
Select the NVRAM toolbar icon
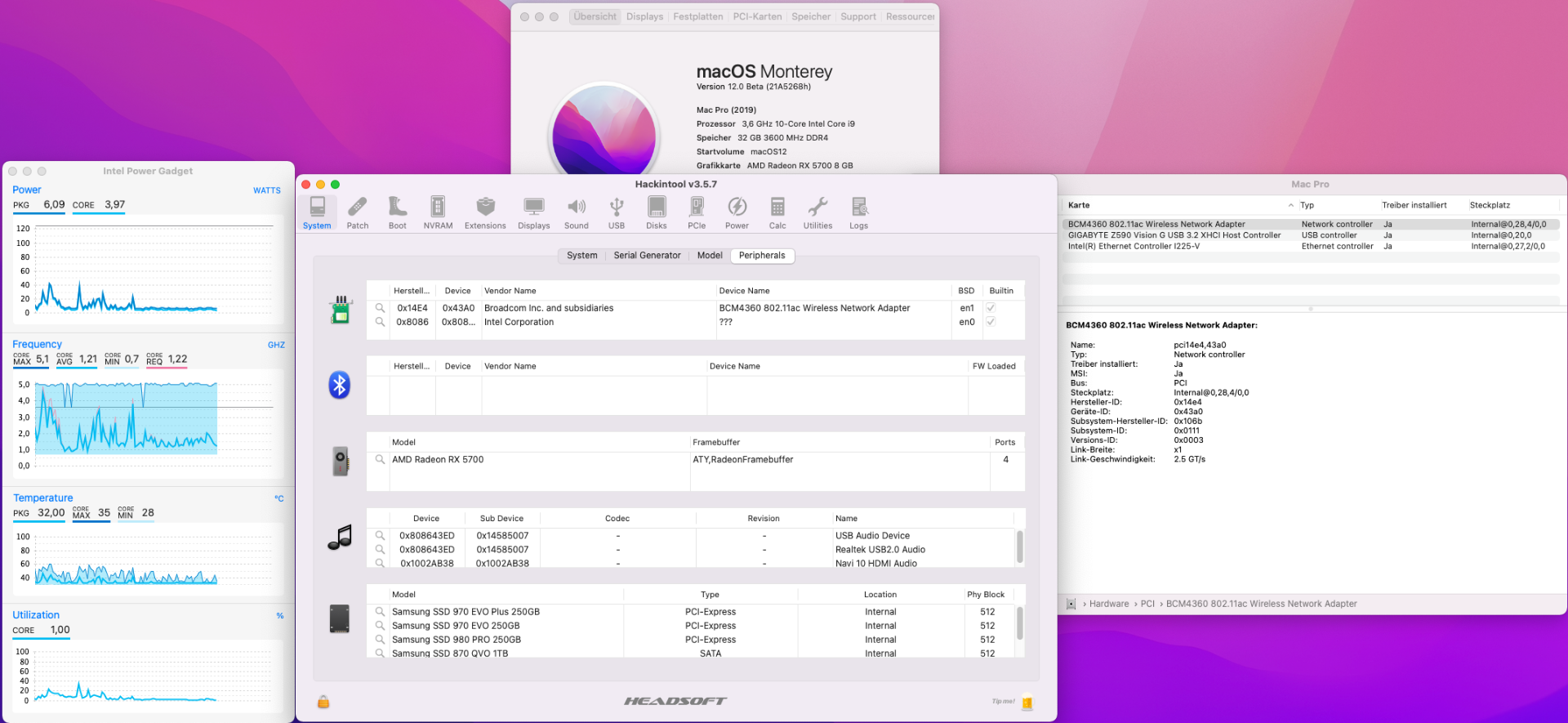pos(438,212)
